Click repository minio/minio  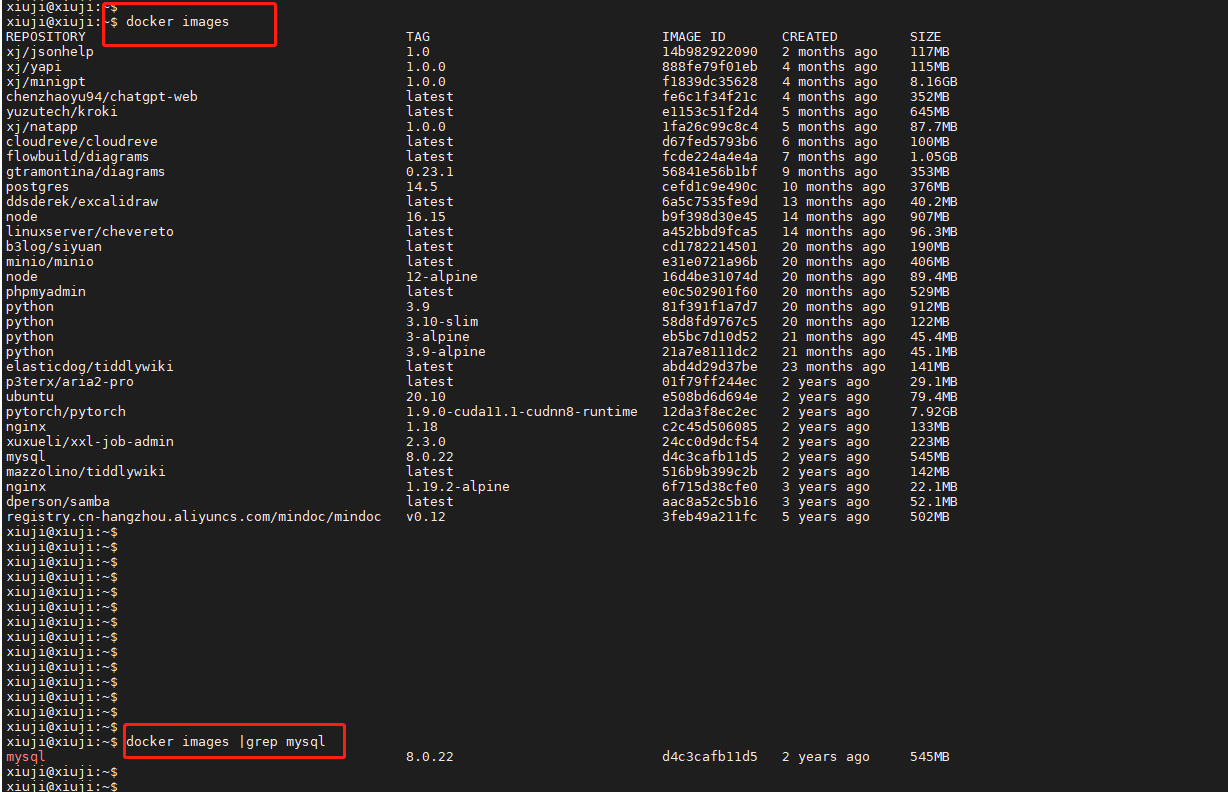pos(50,261)
